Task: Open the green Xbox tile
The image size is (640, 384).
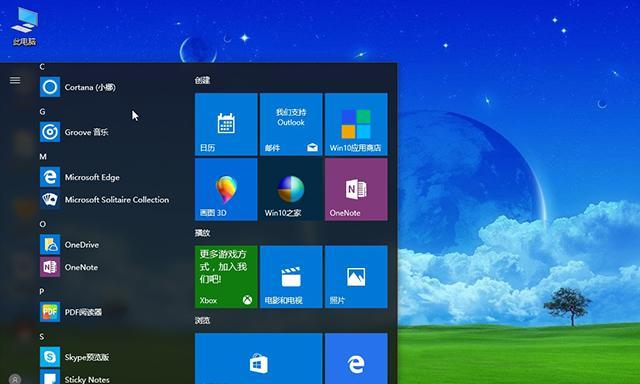Action: coord(226,277)
